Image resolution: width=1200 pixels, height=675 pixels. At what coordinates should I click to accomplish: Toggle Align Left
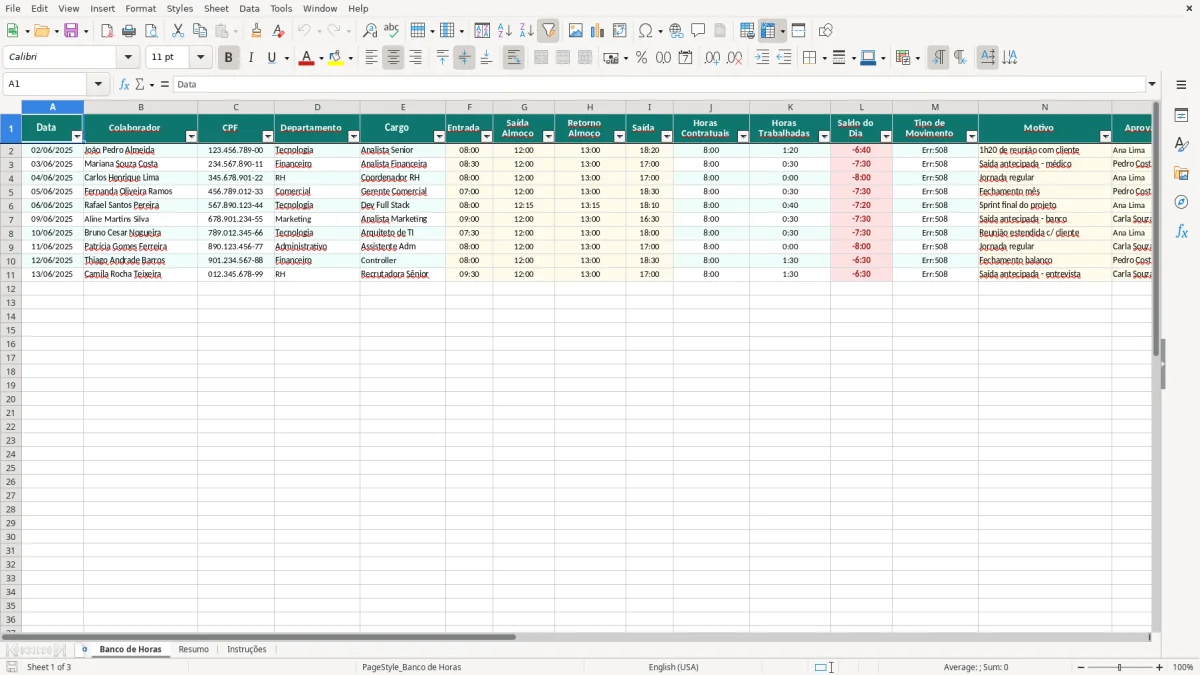[371, 58]
